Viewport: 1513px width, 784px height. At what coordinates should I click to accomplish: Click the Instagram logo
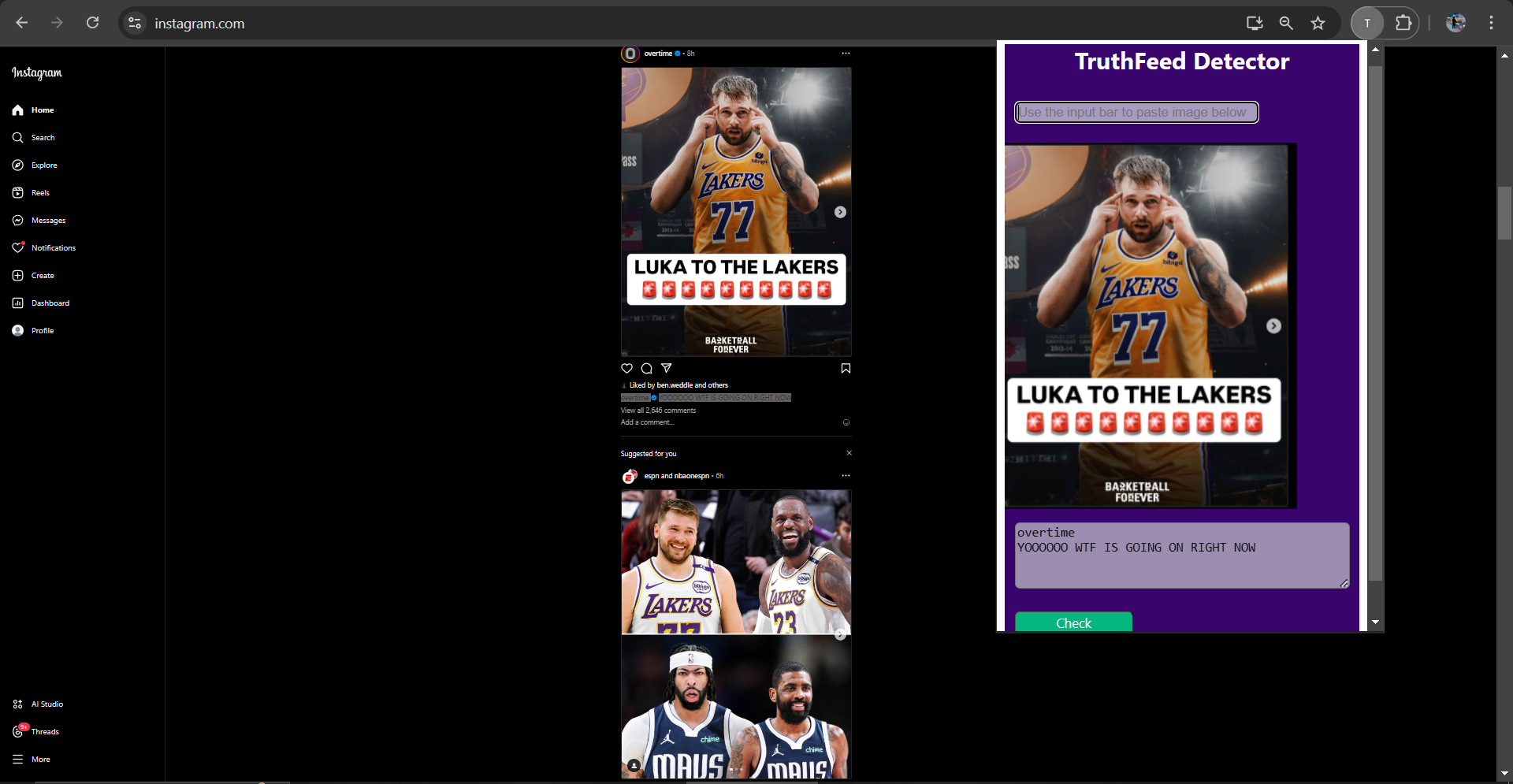(x=37, y=73)
